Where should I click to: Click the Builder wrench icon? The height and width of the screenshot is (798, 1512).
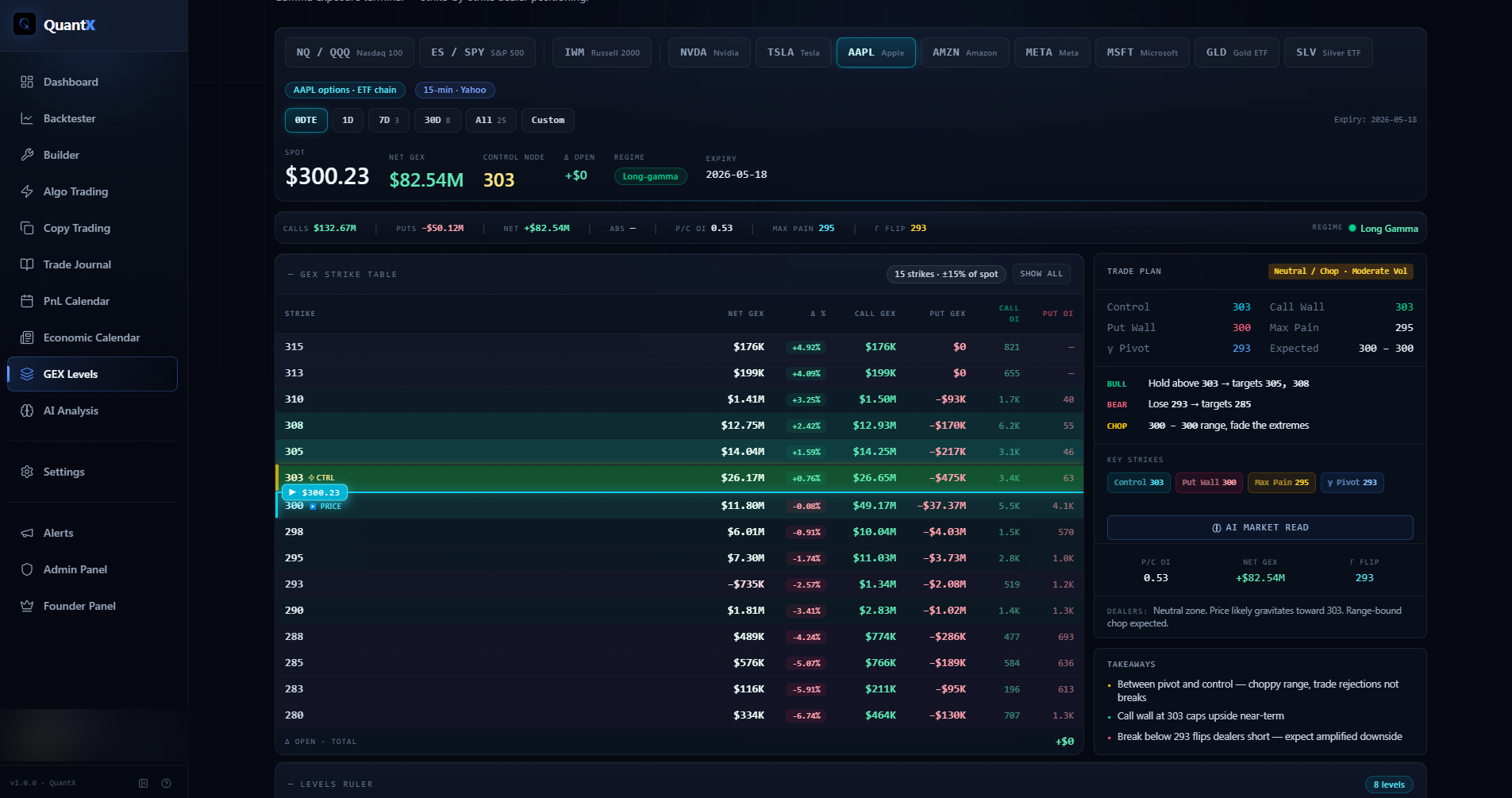[27, 155]
